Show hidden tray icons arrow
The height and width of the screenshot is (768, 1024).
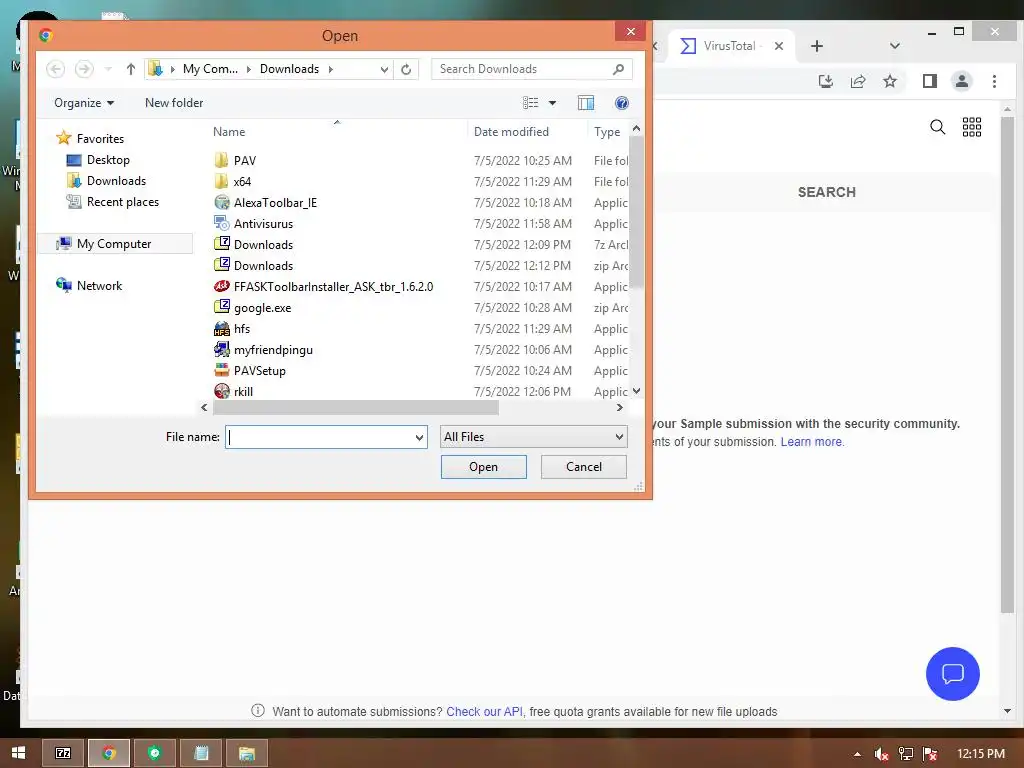point(857,754)
